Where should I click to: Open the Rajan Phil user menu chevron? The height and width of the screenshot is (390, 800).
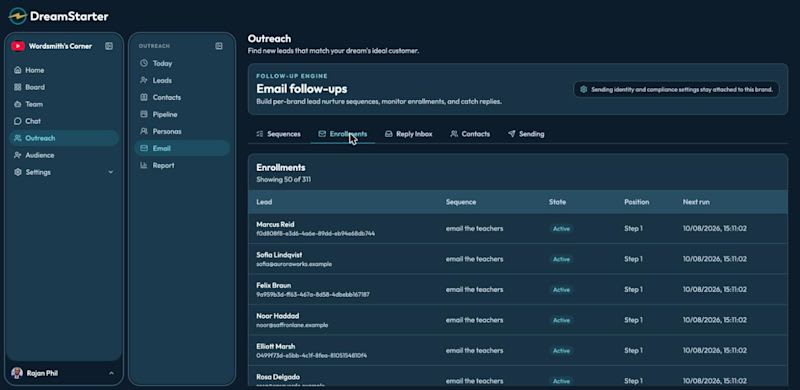coord(111,373)
